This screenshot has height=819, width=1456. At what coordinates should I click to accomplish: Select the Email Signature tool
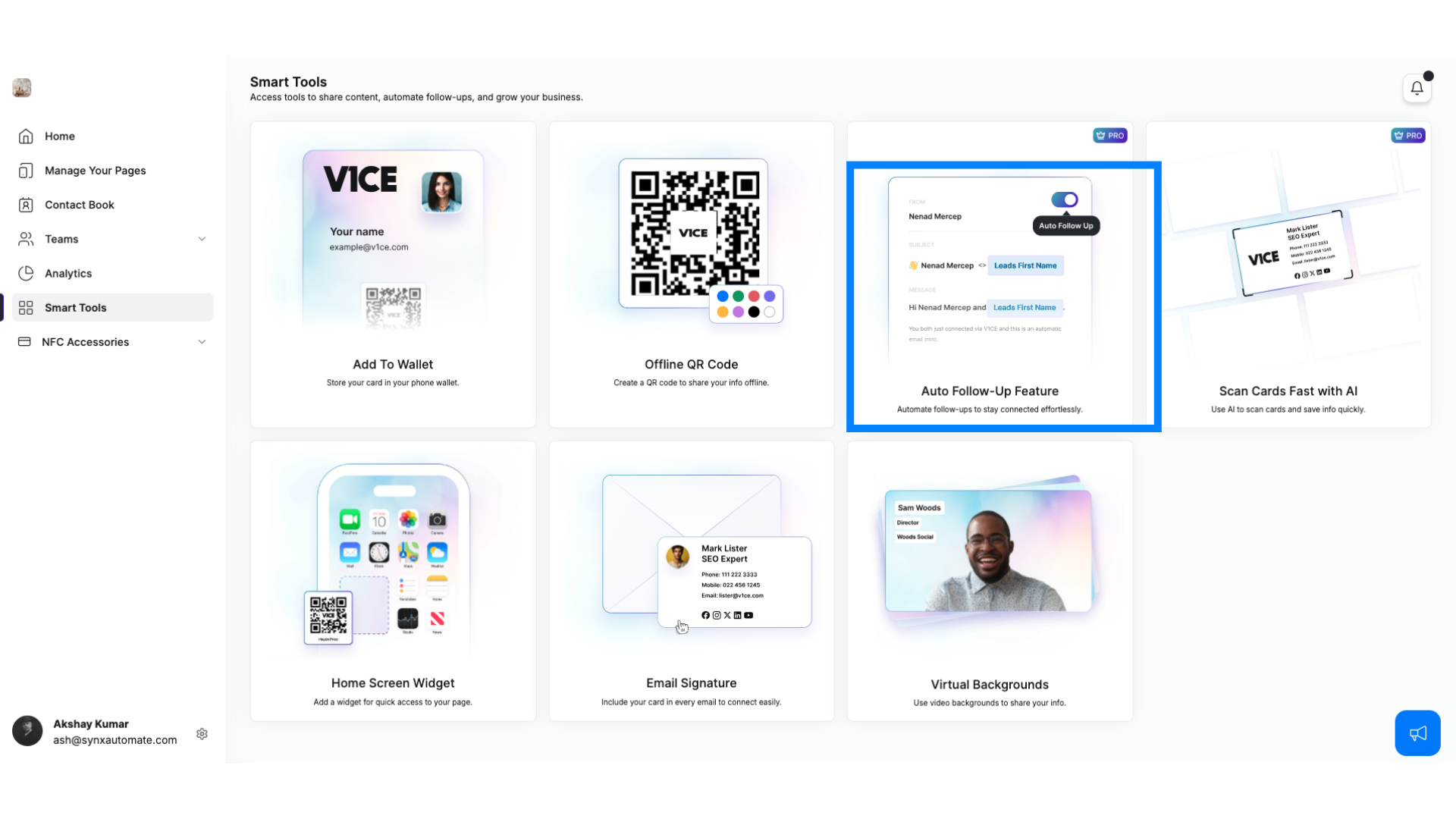coord(691,581)
